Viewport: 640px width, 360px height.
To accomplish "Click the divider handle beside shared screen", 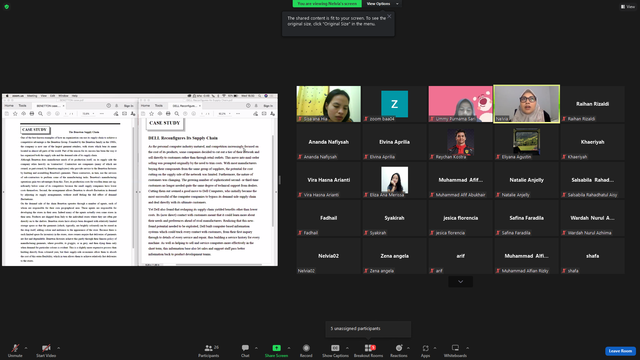I will tap(280, 180).
